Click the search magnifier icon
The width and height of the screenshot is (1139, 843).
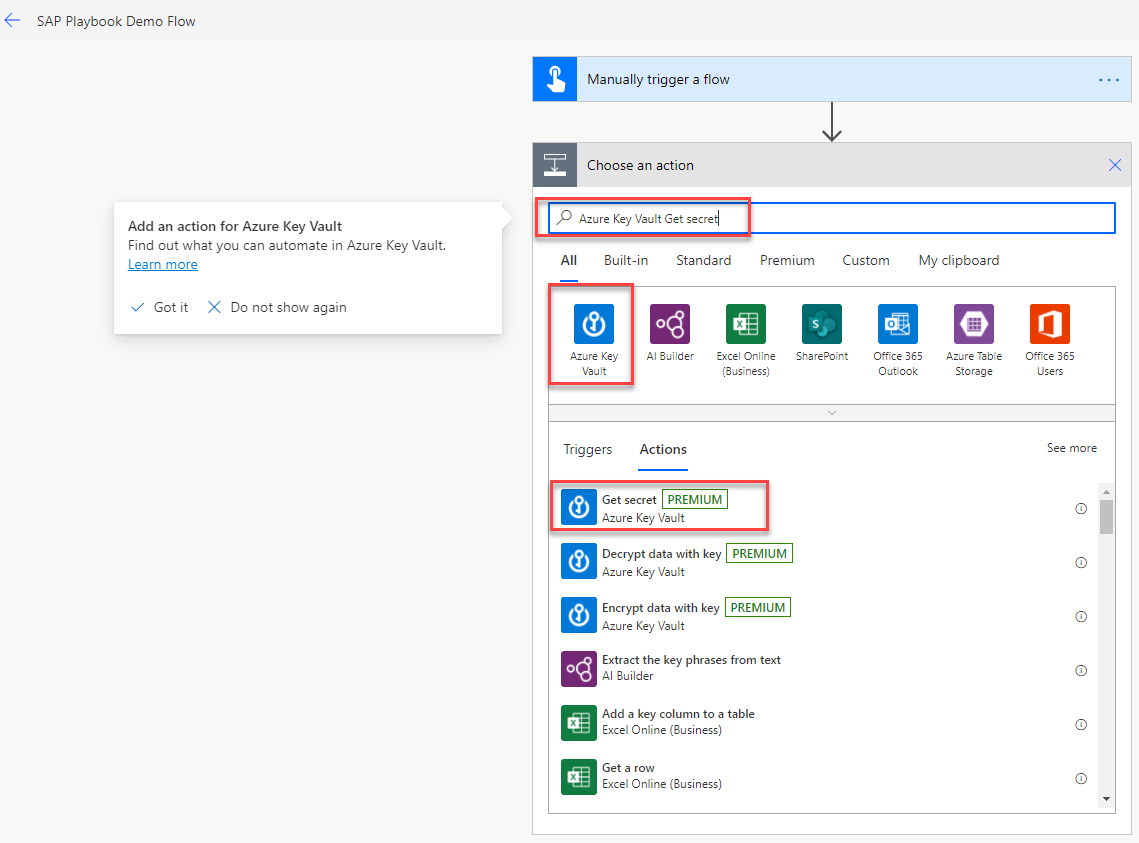tap(564, 217)
